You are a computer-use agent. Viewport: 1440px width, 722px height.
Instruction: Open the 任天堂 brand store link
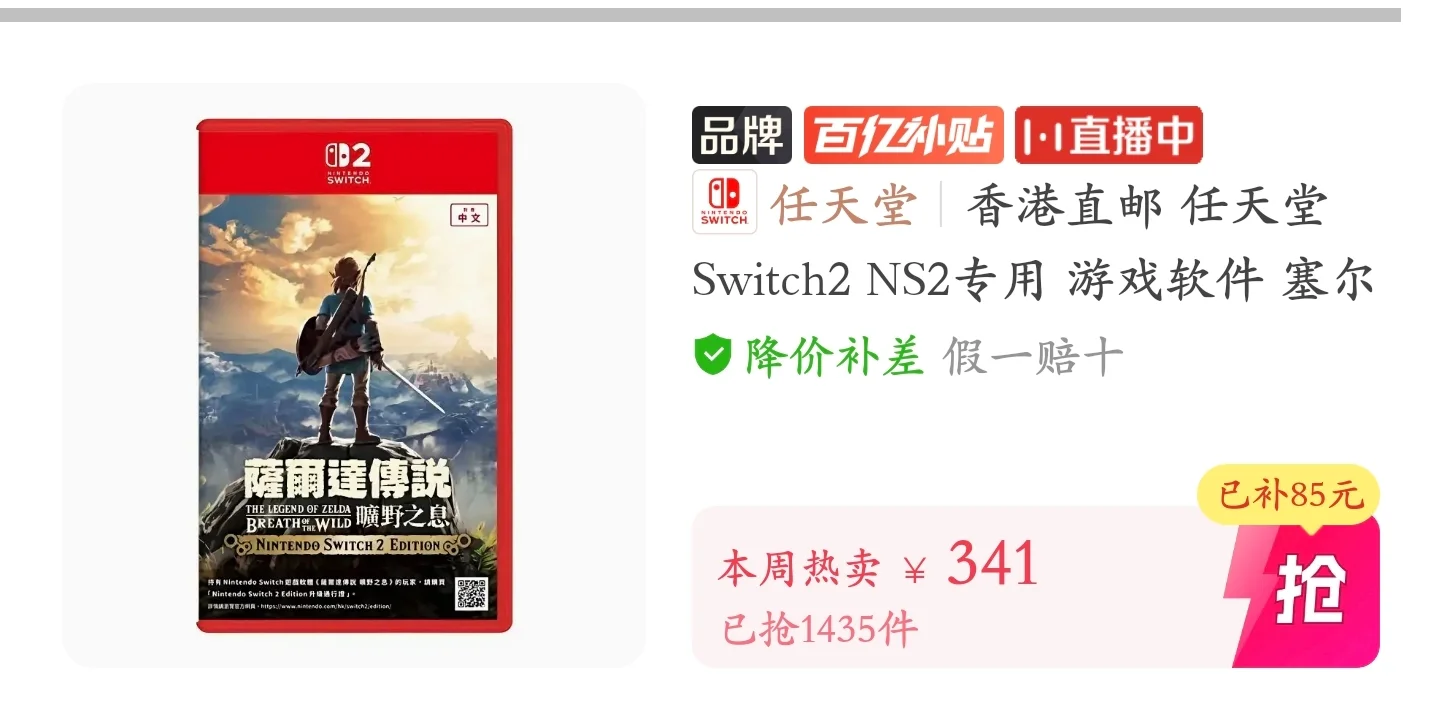(844, 205)
